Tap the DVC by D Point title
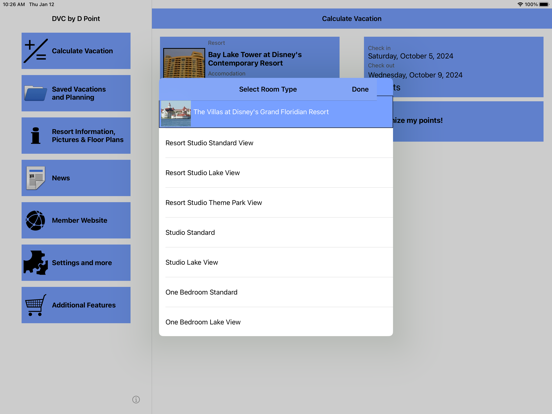The height and width of the screenshot is (414, 552). tap(76, 19)
